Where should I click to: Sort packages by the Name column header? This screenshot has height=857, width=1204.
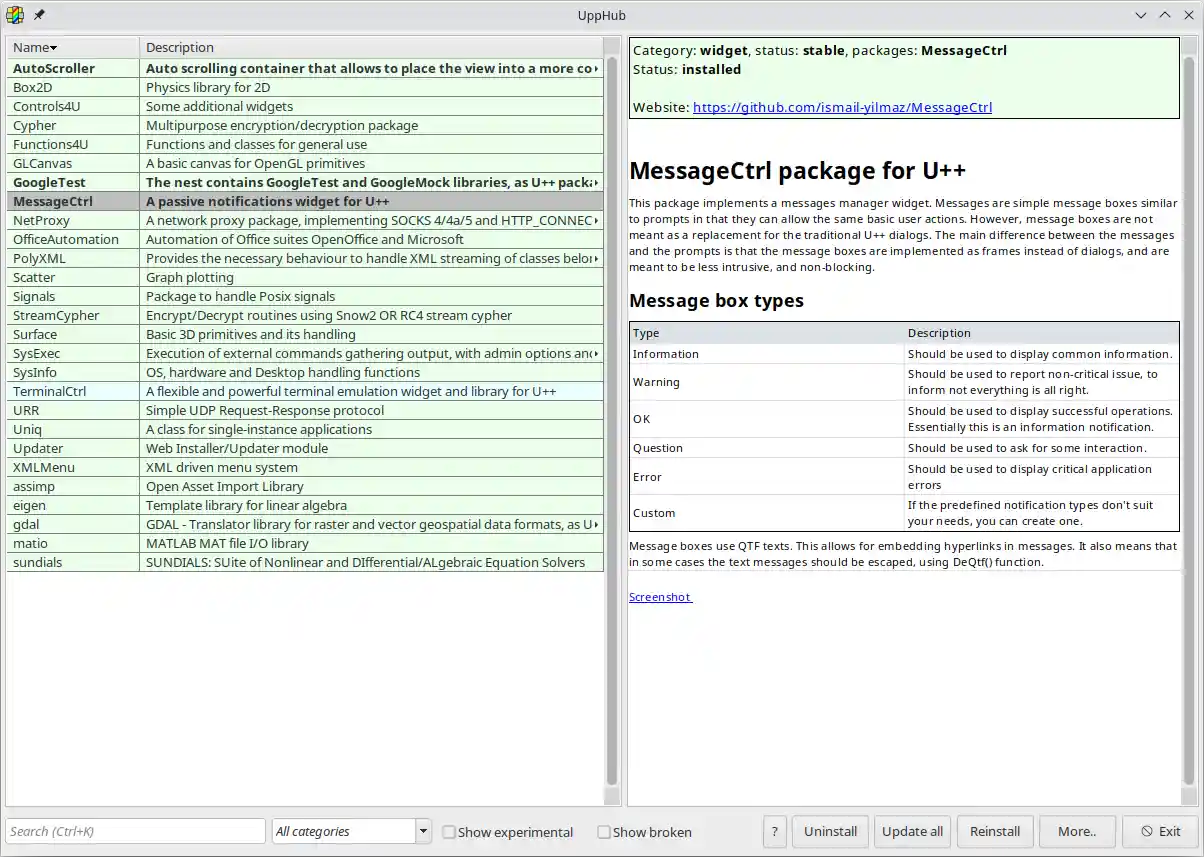33,47
